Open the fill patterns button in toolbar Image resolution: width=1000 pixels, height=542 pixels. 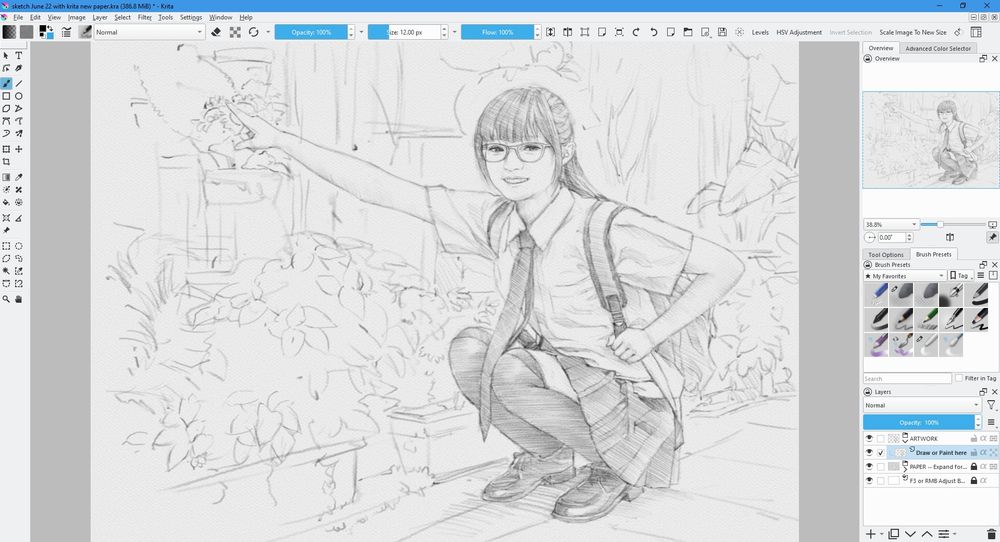(x=26, y=32)
